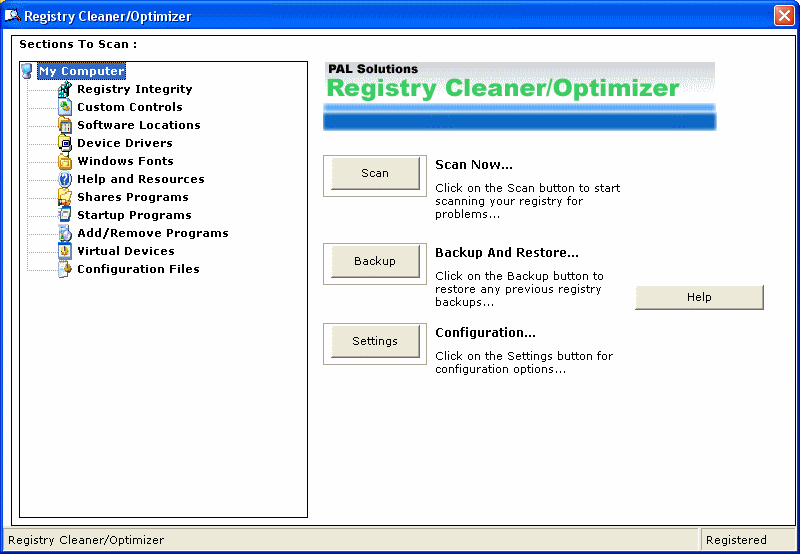
Task: Click the Registered status bar entry
Action: click(x=736, y=540)
